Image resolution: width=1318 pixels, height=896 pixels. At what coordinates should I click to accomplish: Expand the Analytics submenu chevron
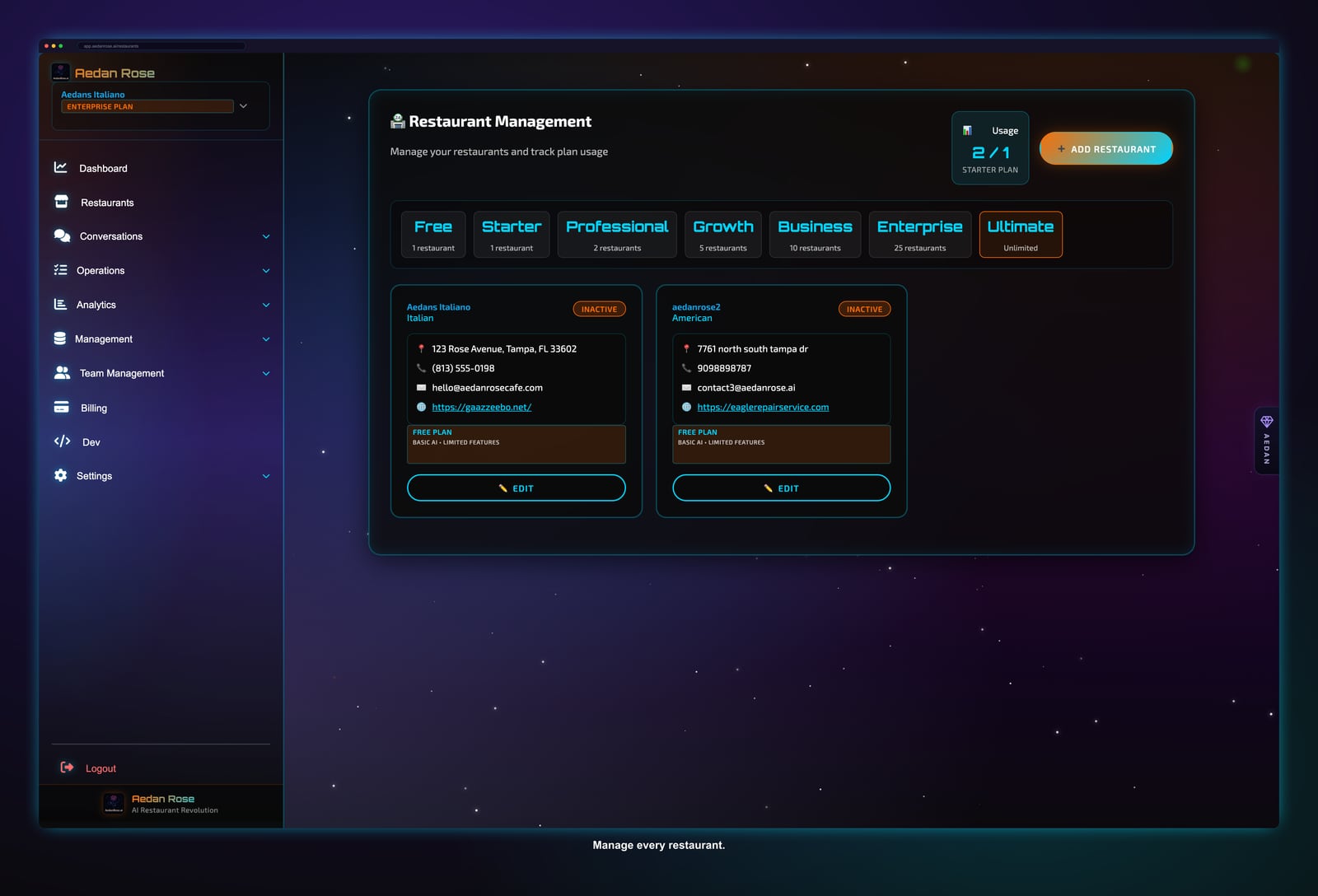pyautogui.click(x=266, y=305)
